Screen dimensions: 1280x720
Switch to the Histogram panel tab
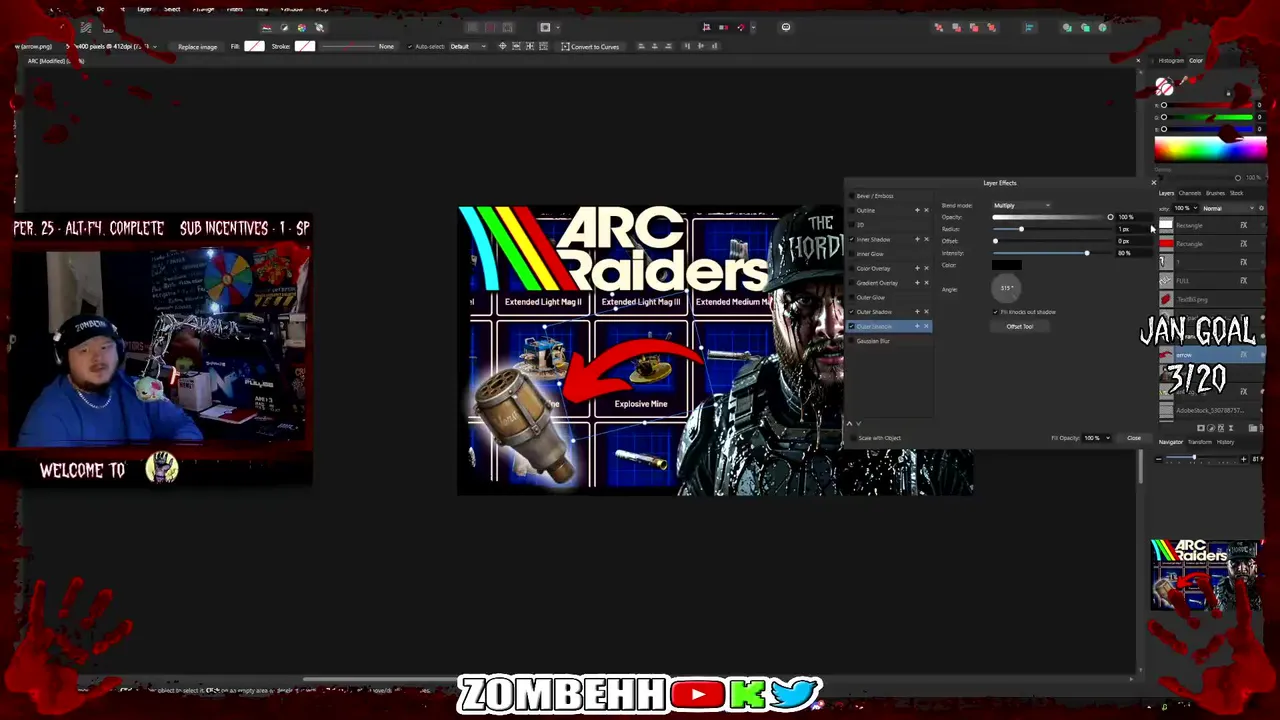(1171, 60)
